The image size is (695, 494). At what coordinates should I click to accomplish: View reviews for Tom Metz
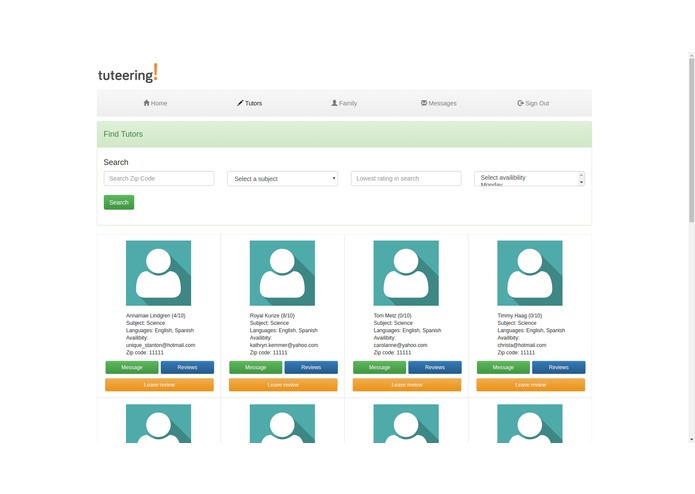tap(435, 367)
